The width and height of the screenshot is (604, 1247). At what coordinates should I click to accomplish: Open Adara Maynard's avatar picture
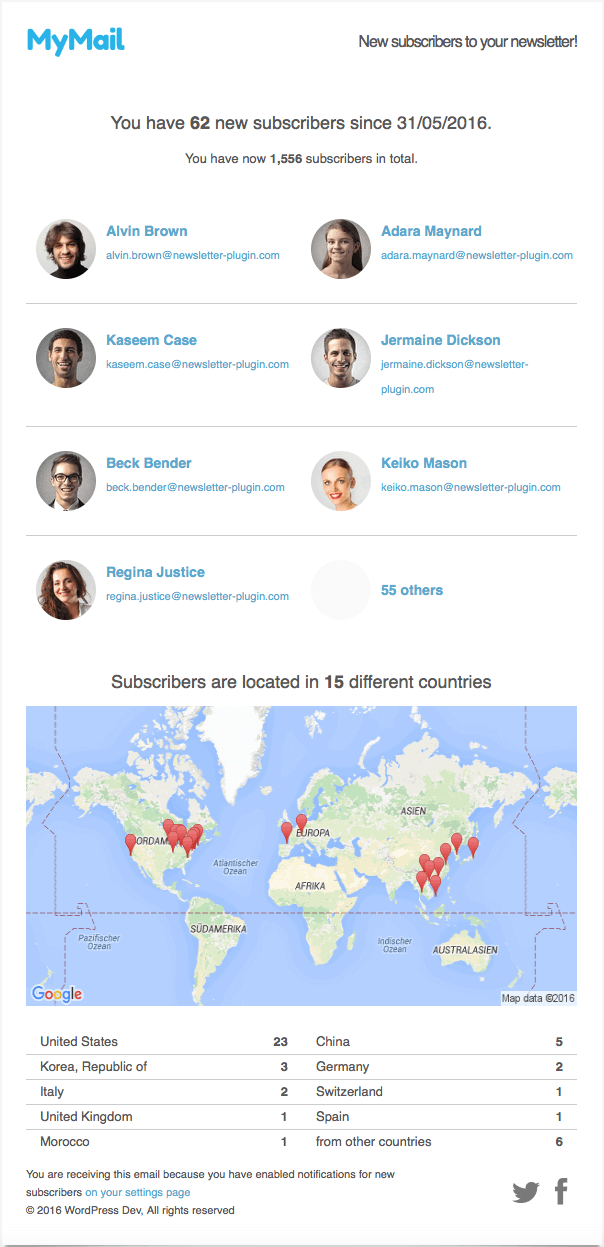pos(341,249)
